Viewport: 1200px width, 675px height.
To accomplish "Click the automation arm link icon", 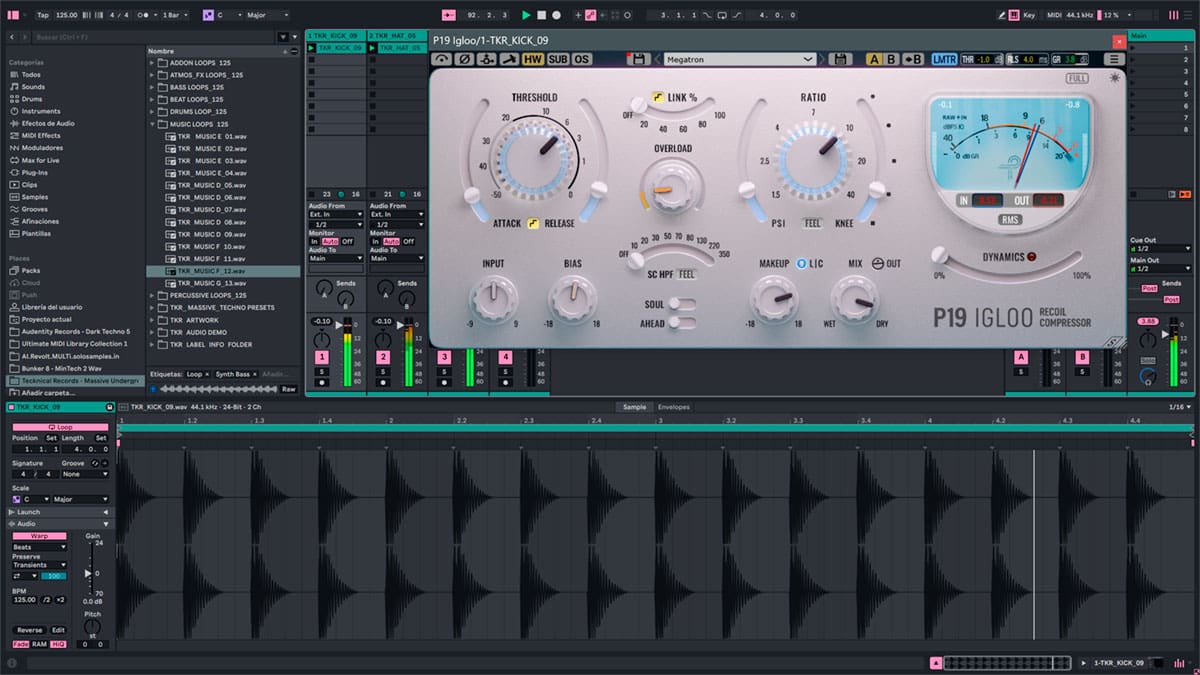I will coord(591,15).
